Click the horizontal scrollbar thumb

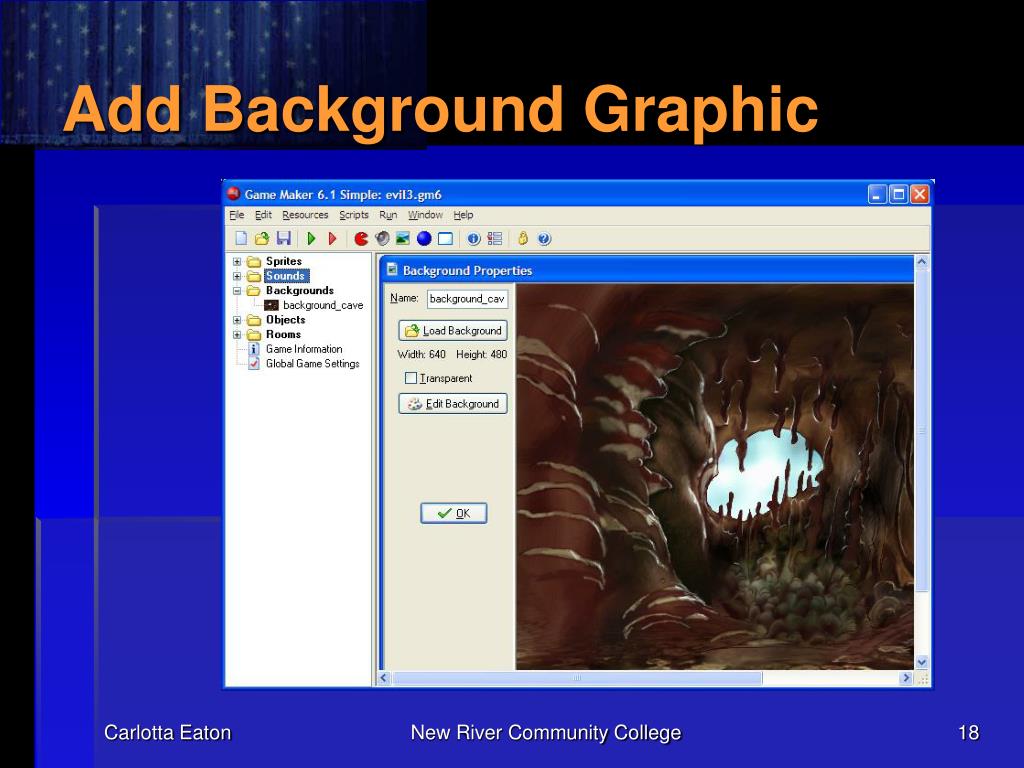(x=577, y=679)
